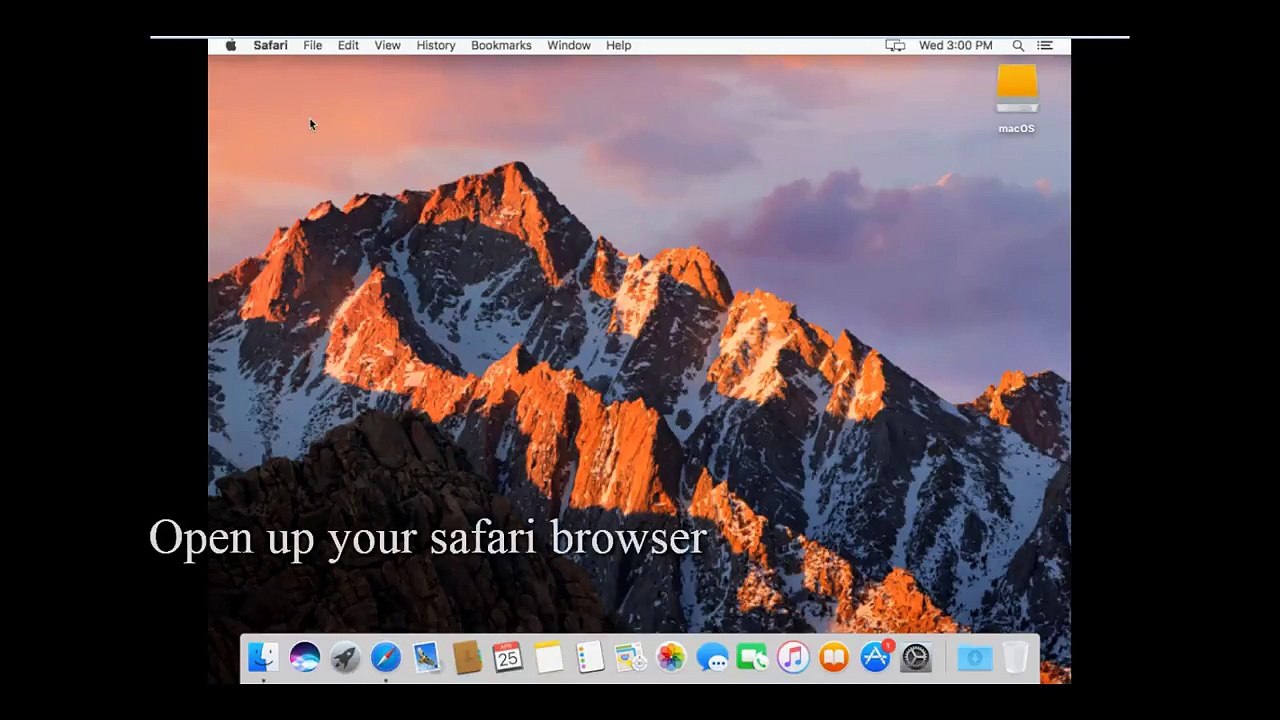Image resolution: width=1280 pixels, height=720 pixels.
Task: Open Maps app in dock
Action: tap(630, 657)
